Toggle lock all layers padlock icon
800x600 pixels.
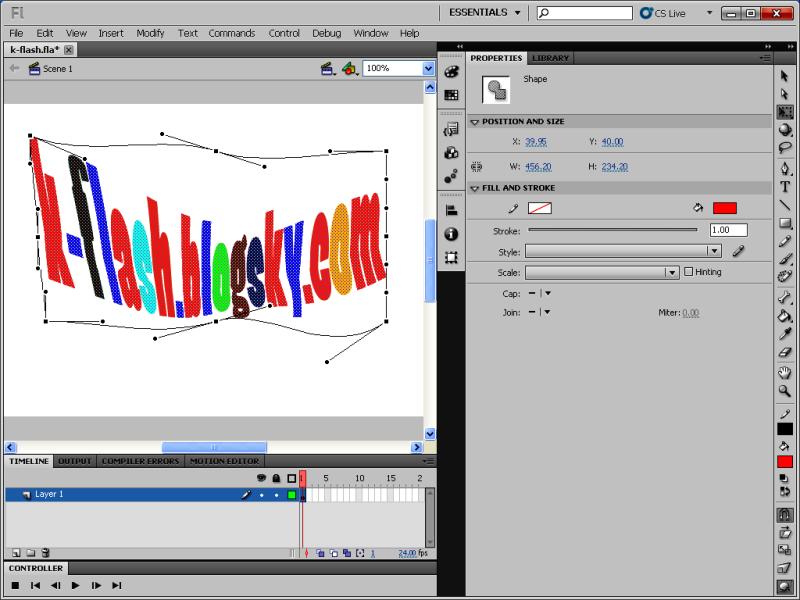[276, 478]
